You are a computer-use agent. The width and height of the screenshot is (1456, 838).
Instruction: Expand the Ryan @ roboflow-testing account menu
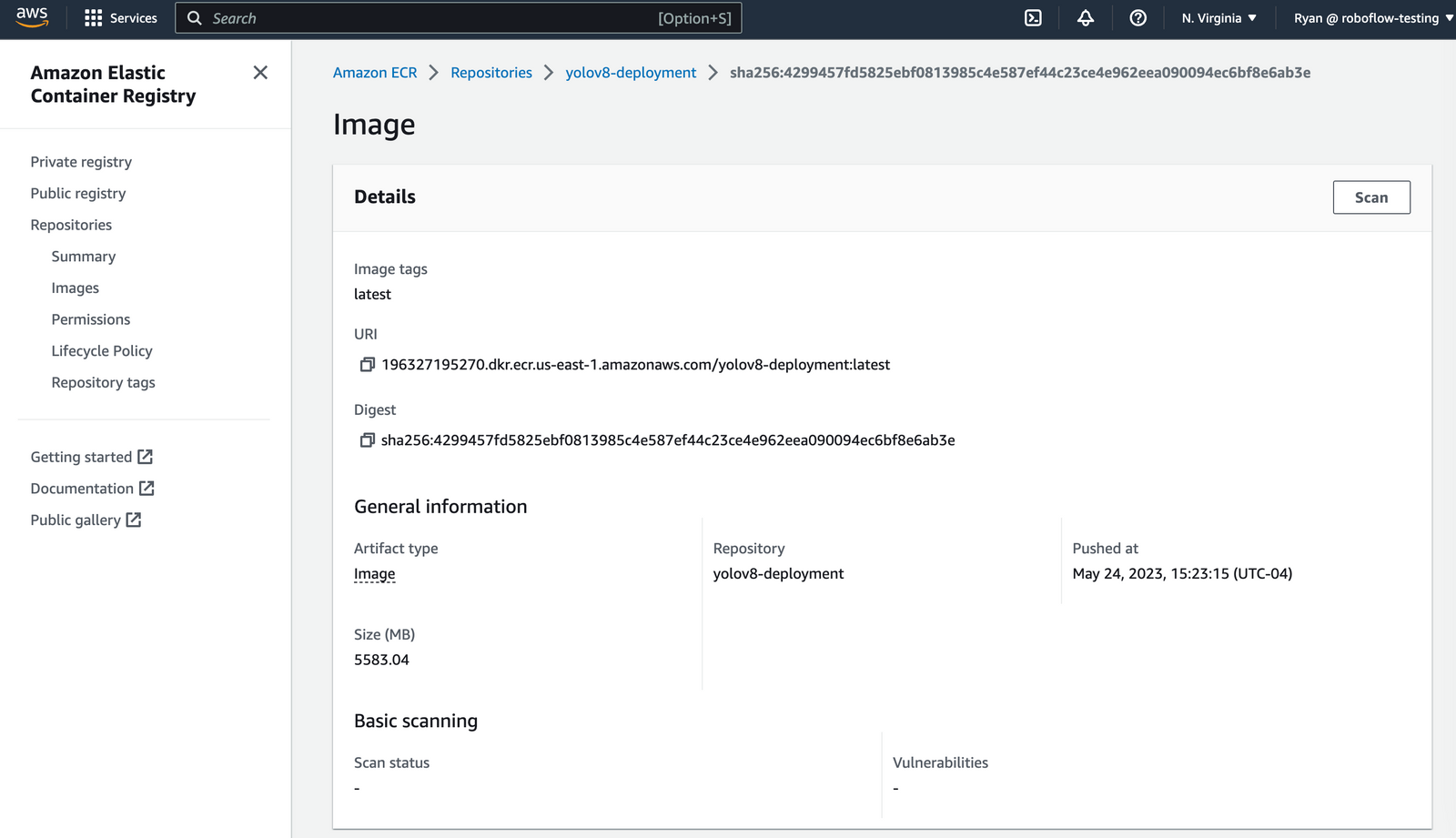[1370, 17]
